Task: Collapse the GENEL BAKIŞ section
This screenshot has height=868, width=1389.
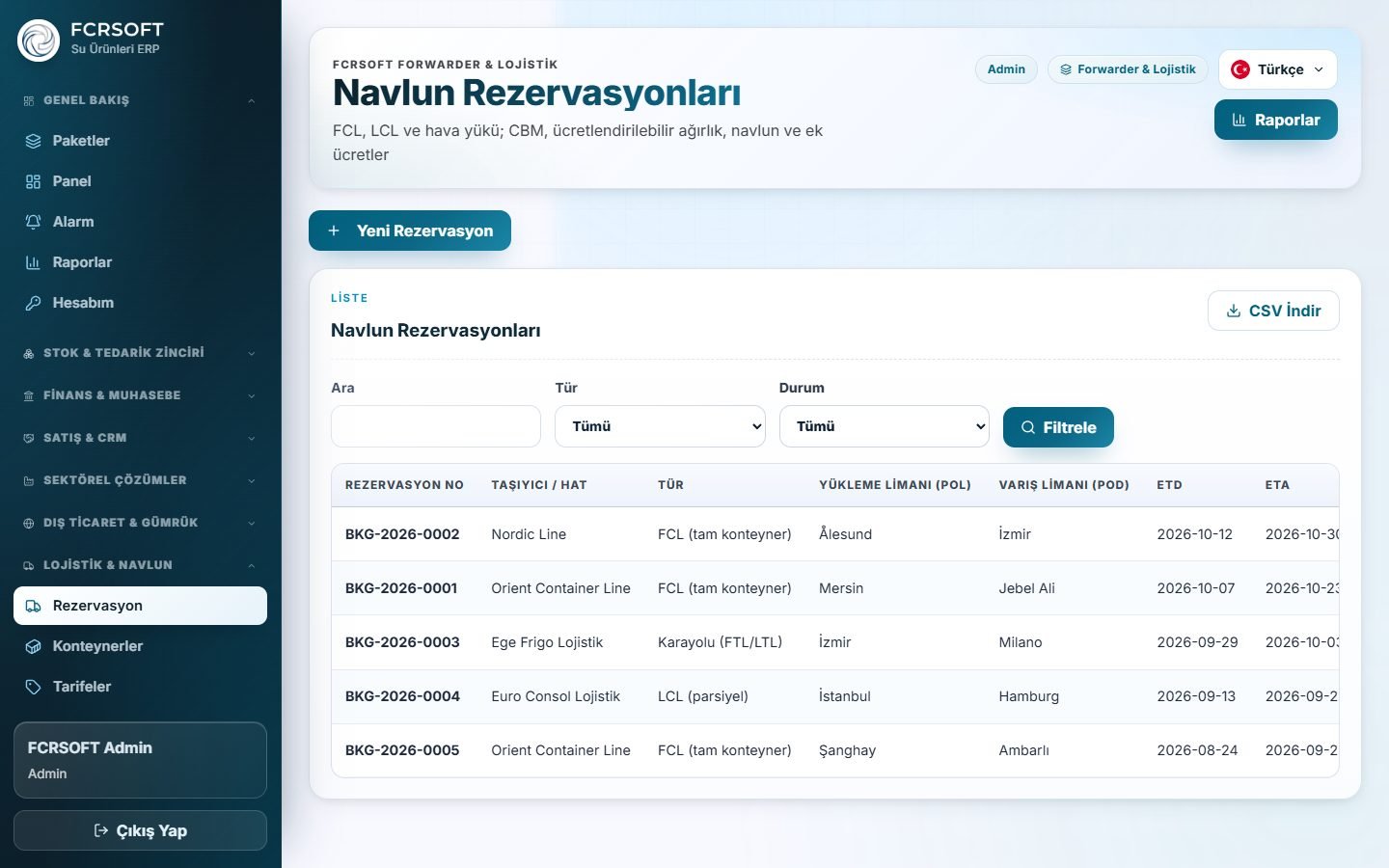Action: click(140, 100)
